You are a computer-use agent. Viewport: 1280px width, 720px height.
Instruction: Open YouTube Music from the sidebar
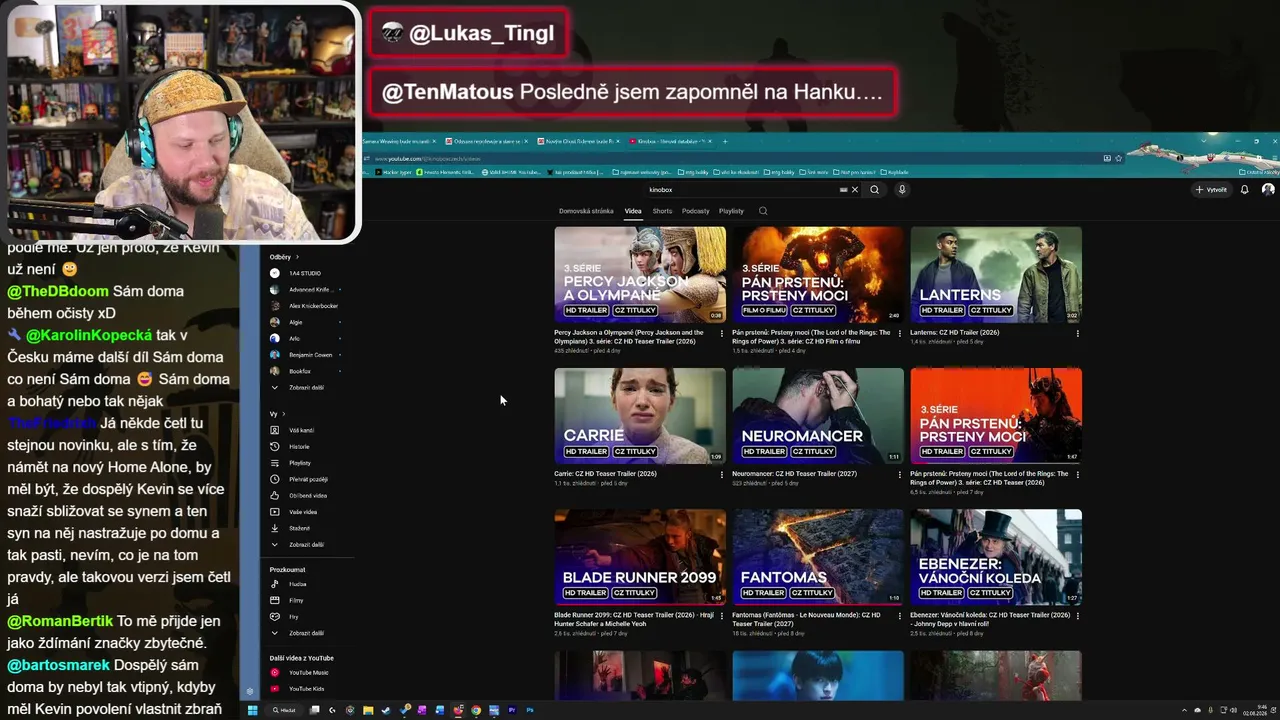[x=308, y=673]
